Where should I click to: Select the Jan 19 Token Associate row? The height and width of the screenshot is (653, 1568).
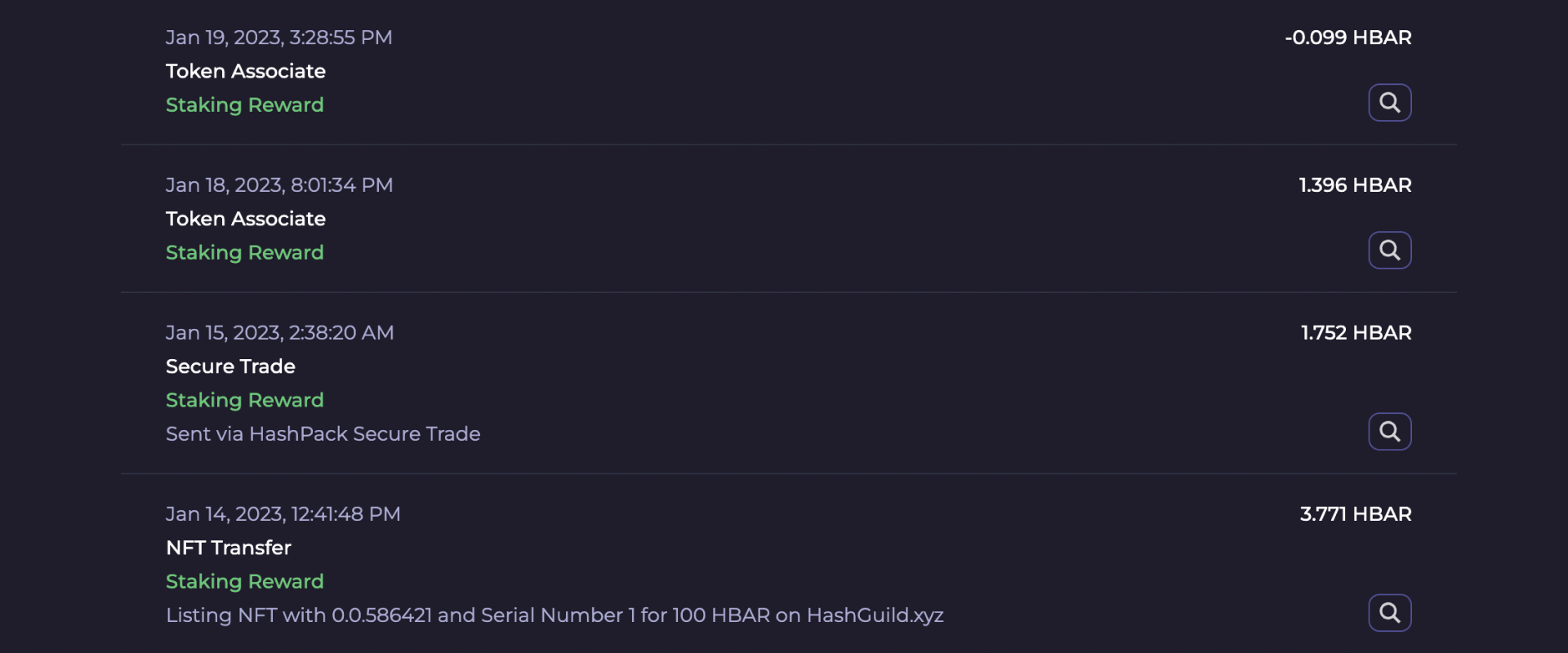[245, 71]
